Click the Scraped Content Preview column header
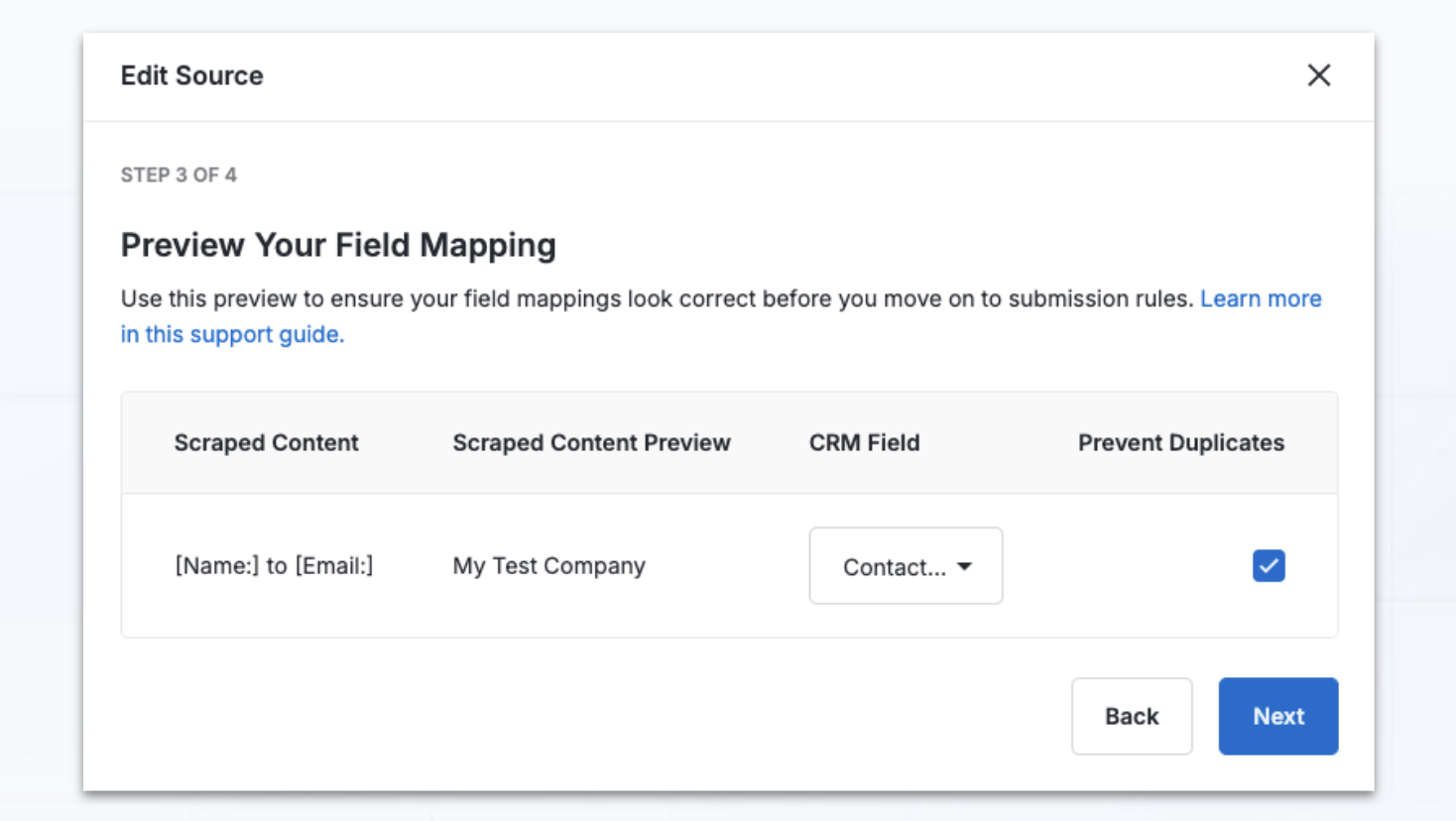1456x821 pixels. [591, 443]
